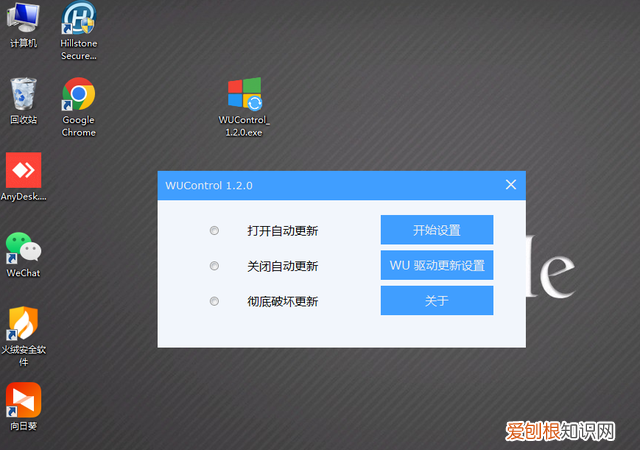Click the 关于 button

pos(437,301)
